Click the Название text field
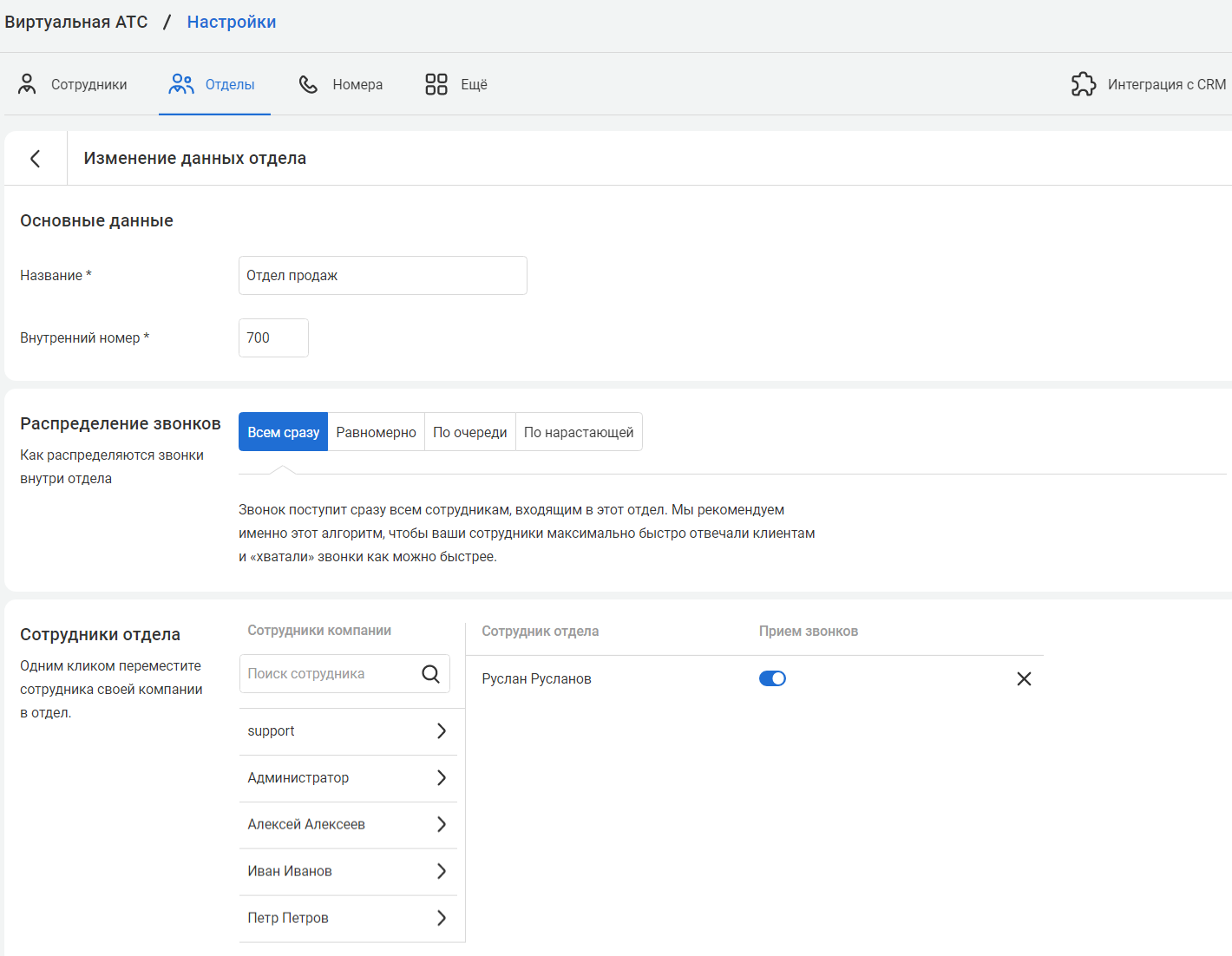This screenshot has height=956, width=1232. (383, 275)
